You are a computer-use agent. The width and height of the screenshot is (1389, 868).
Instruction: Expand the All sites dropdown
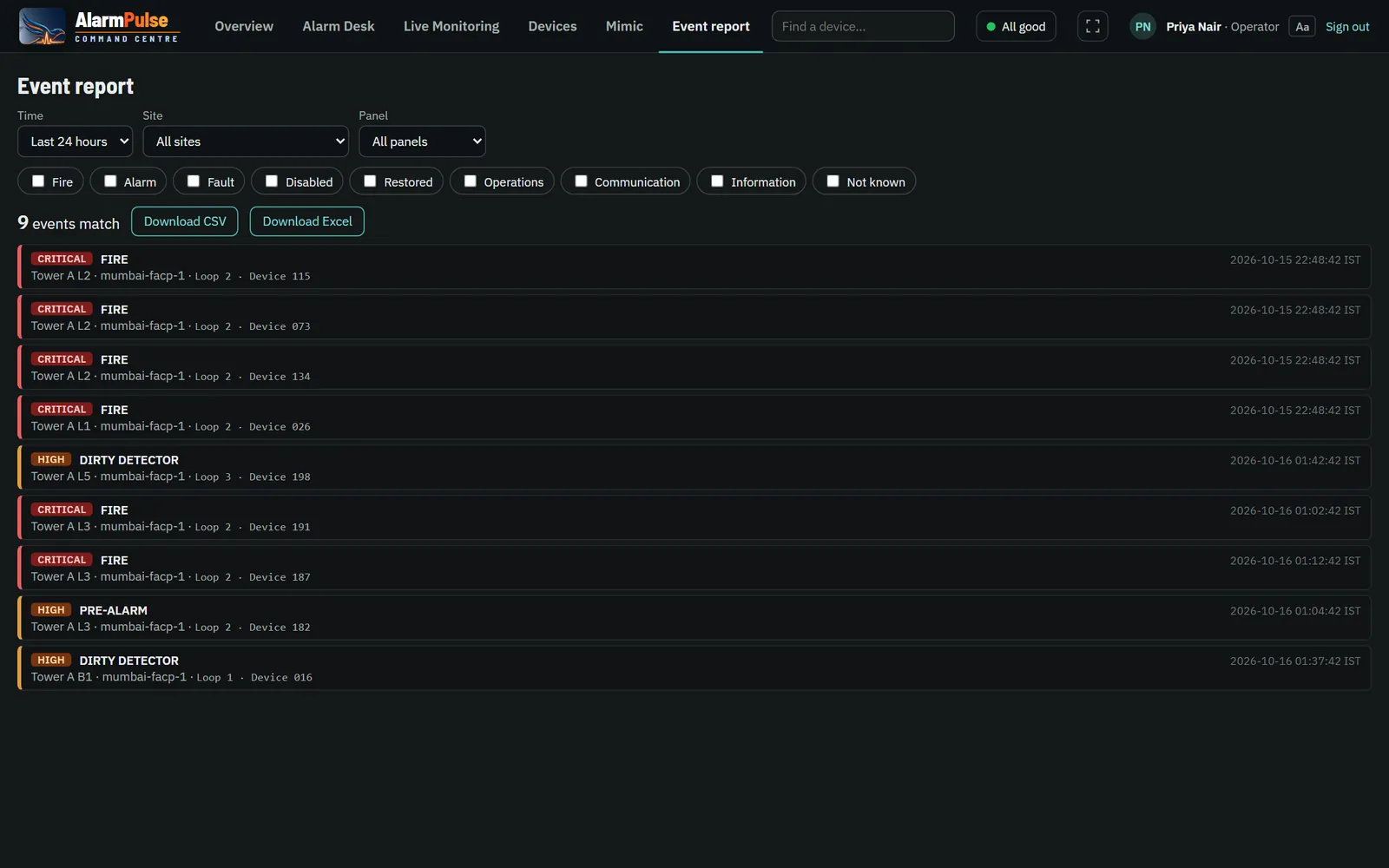pos(246,141)
